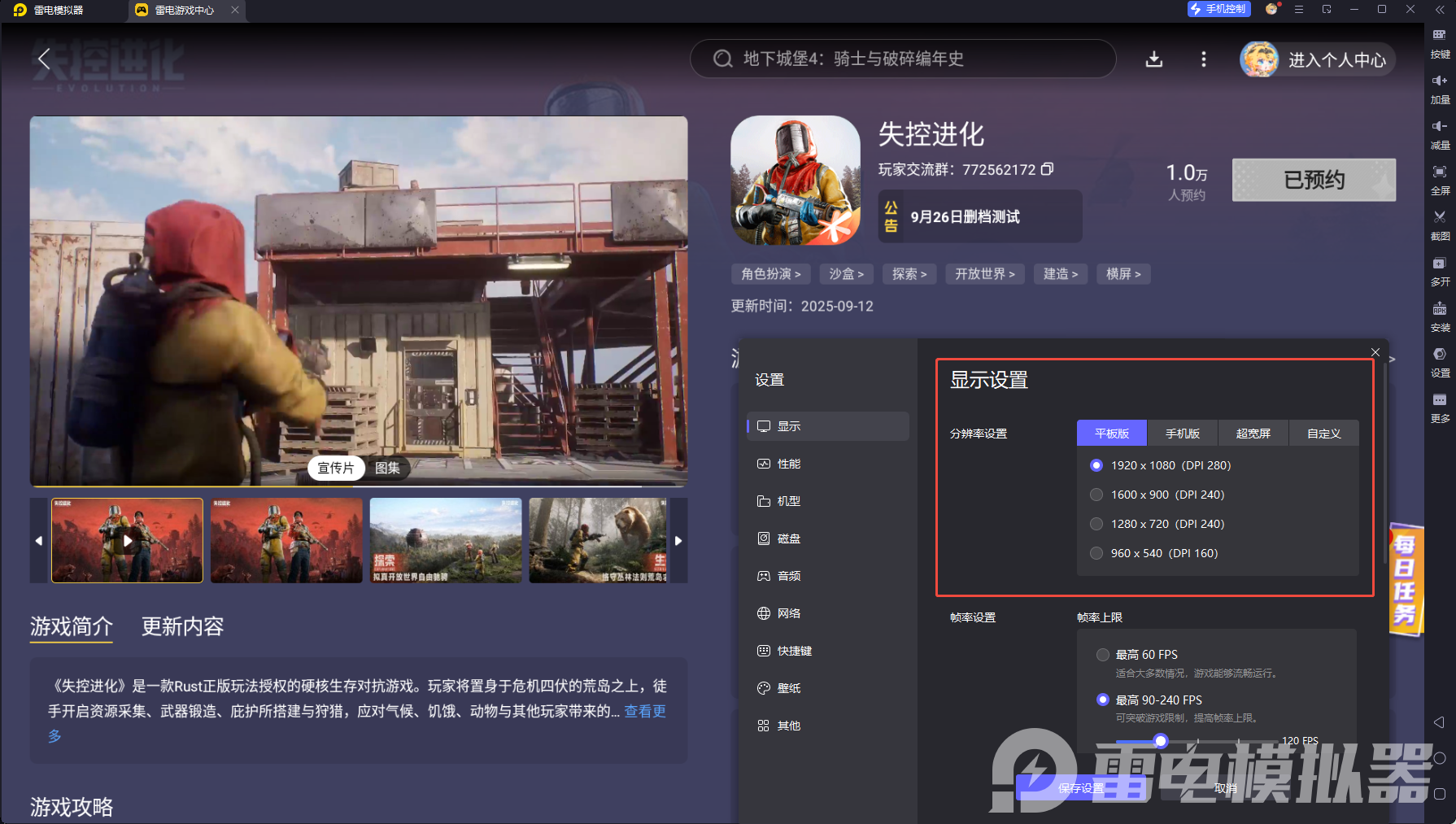
Task: Copy the player group number 772562172
Action: tap(1048, 169)
